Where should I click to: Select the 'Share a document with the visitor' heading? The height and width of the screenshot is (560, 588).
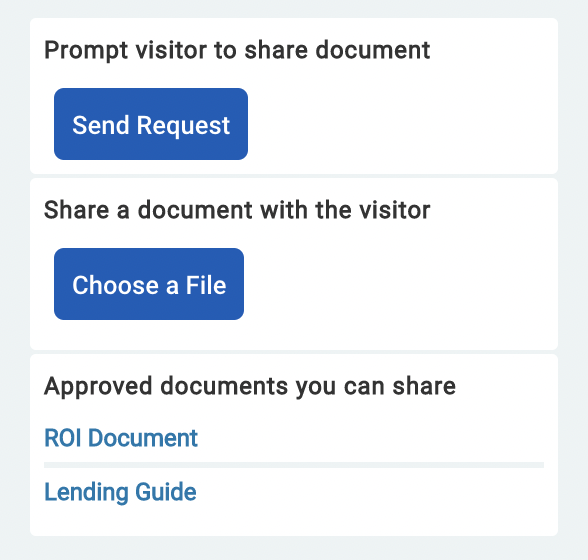coord(237,210)
